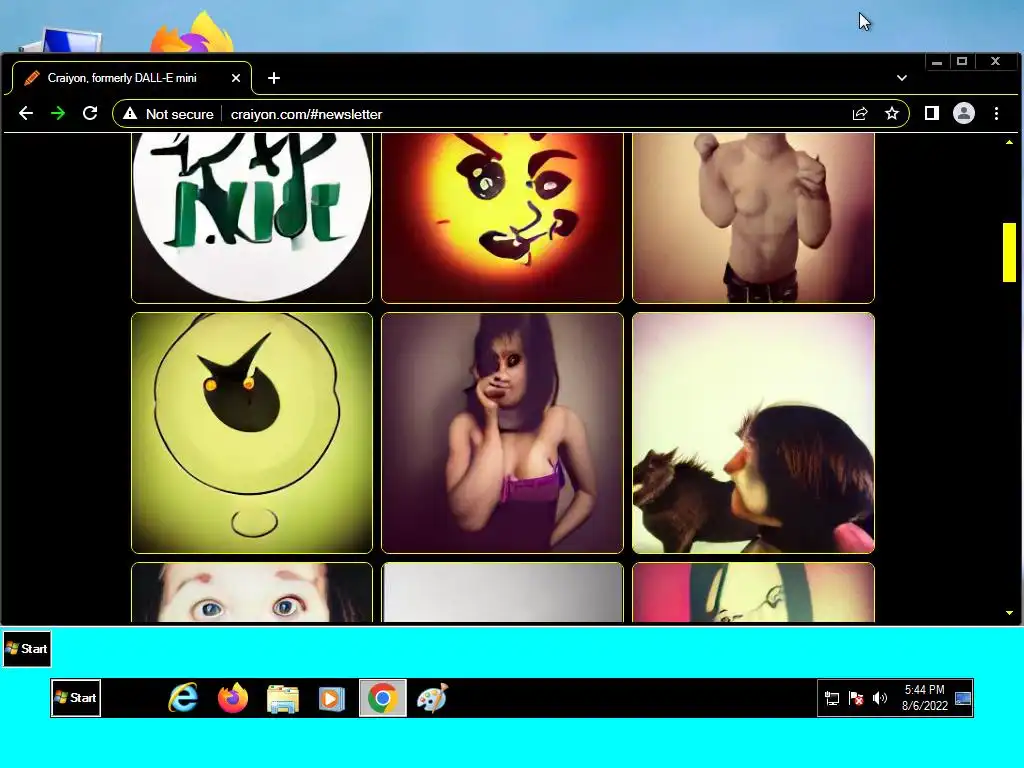
Task: Click the taskbar Start button
Action: (x=76, y=697)
